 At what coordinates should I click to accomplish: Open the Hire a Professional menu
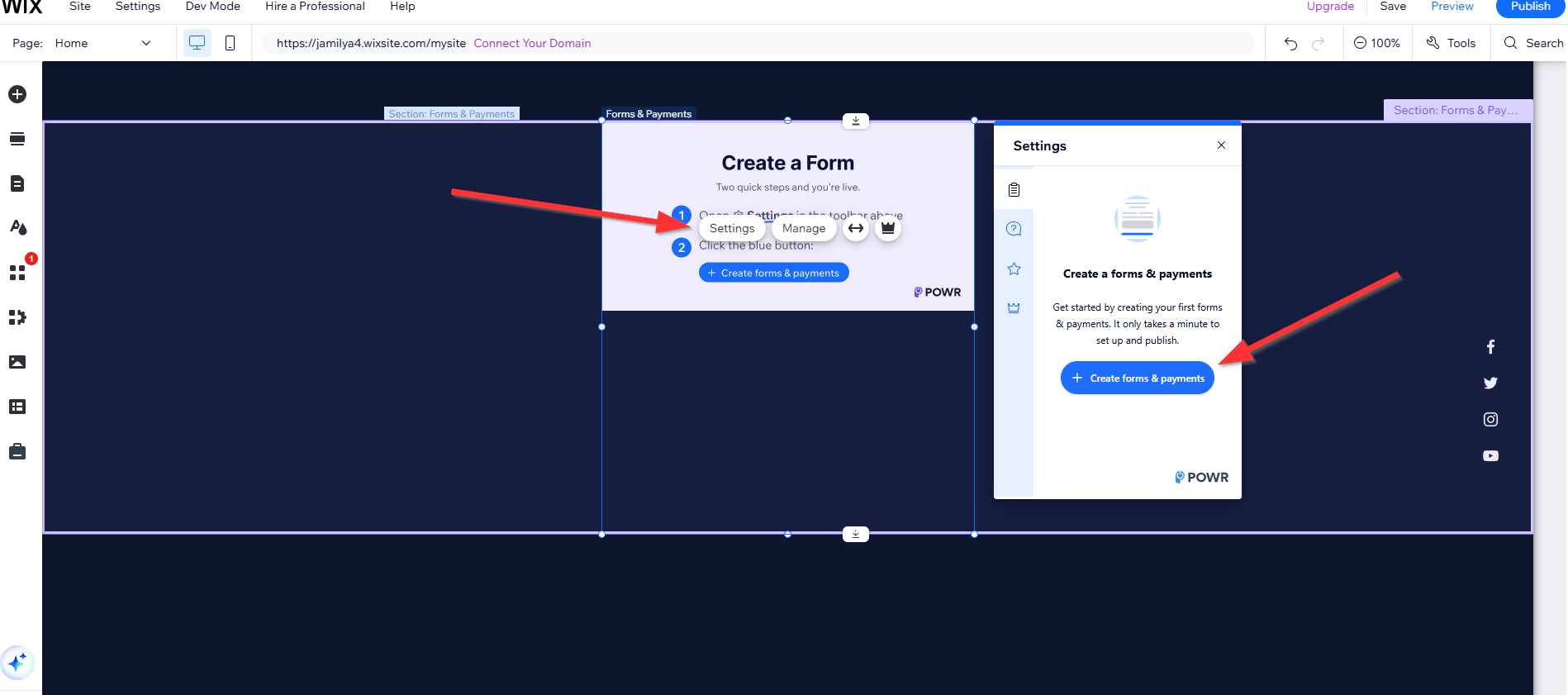pos(315,7)
